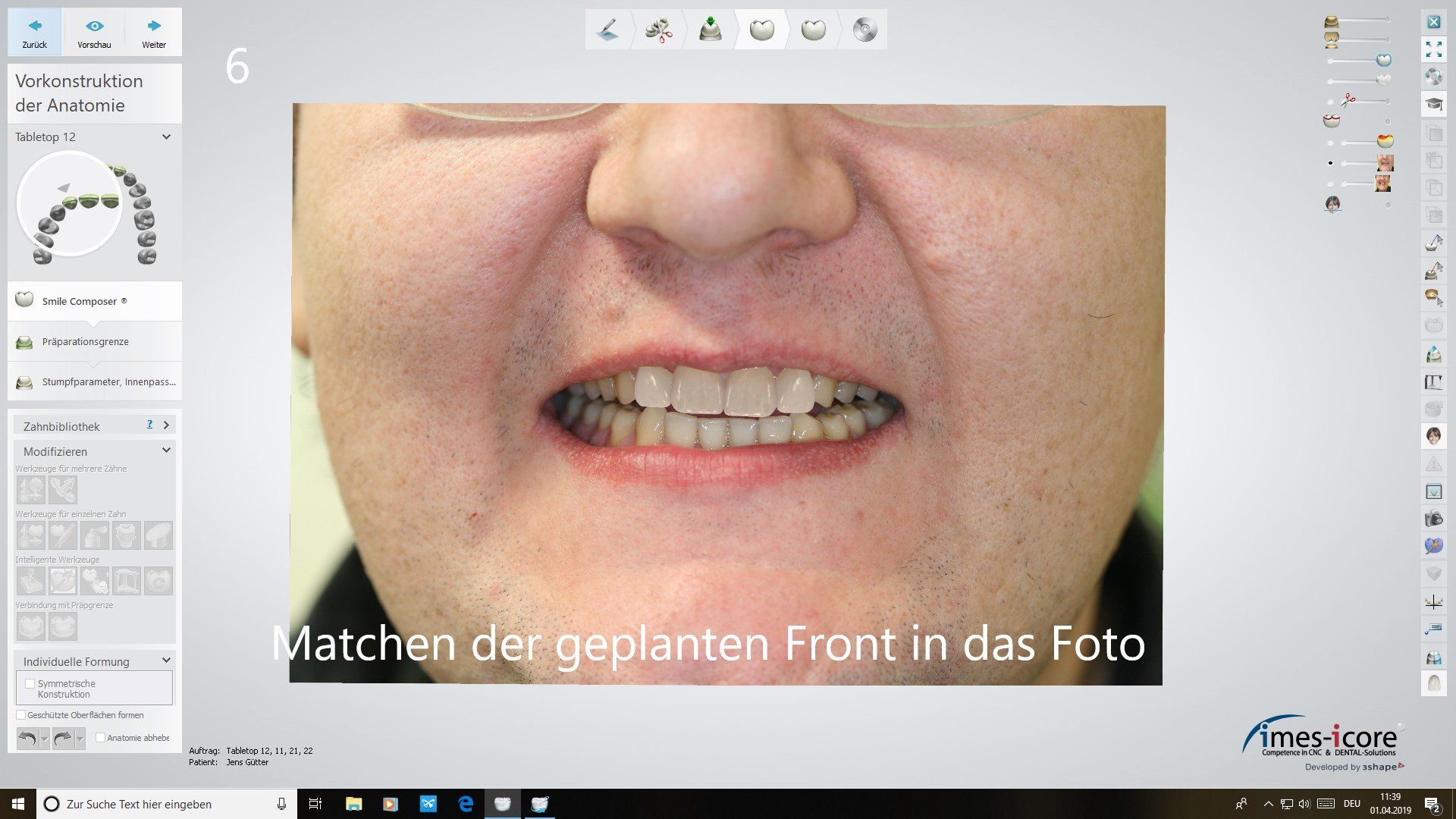The height and width of the screenshot is (819, 1456).
Task: Open Stumpfparameter, Innenpass step
Action: (x=108, y=382)
